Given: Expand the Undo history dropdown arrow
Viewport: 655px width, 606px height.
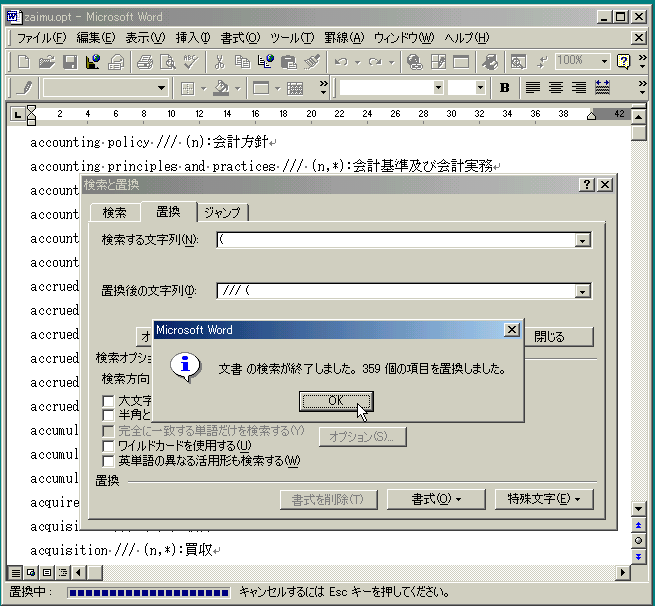Looking at the screenshot, I should point(358,63).
